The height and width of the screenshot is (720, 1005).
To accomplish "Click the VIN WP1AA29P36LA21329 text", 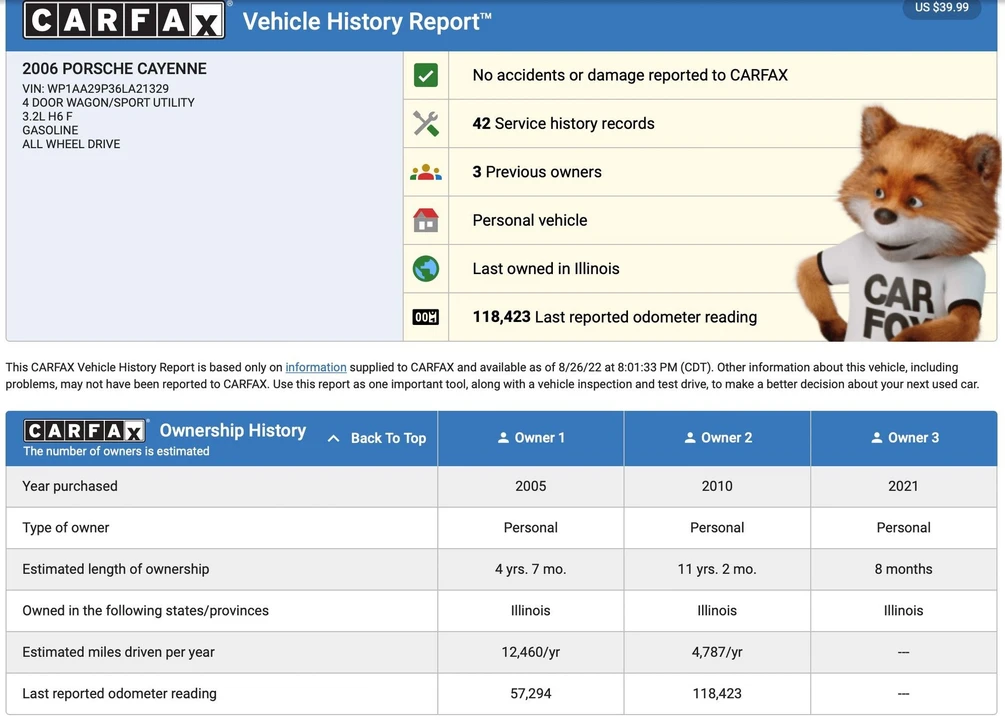I will [x=96, y=88].
